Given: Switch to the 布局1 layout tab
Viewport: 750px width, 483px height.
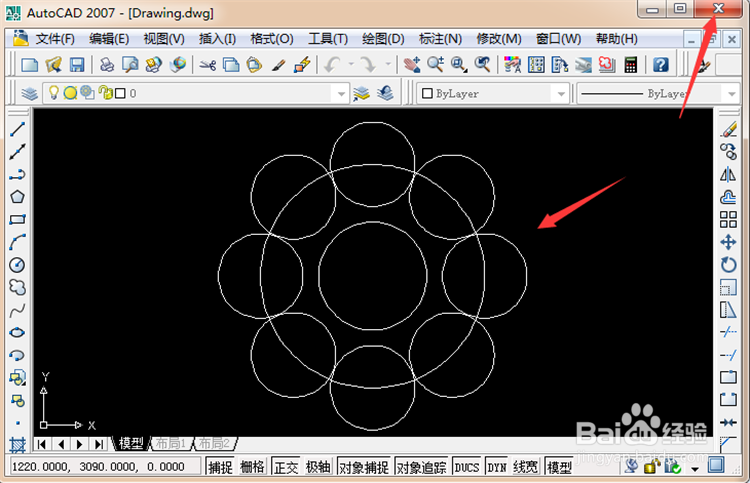Looking at the screenshot, I should point(171,443).
